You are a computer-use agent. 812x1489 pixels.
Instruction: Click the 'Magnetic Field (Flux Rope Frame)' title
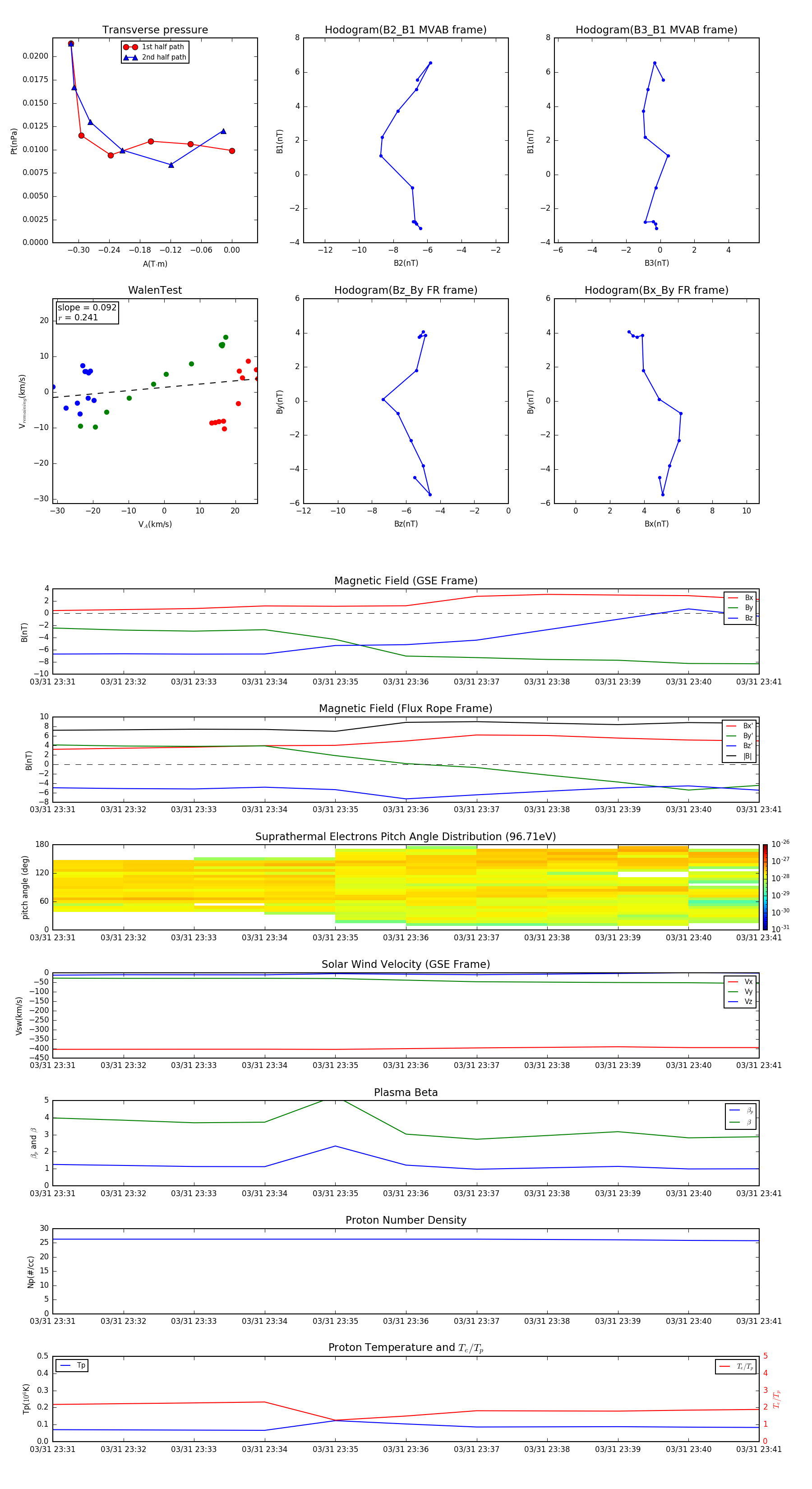tap(406, 709)
